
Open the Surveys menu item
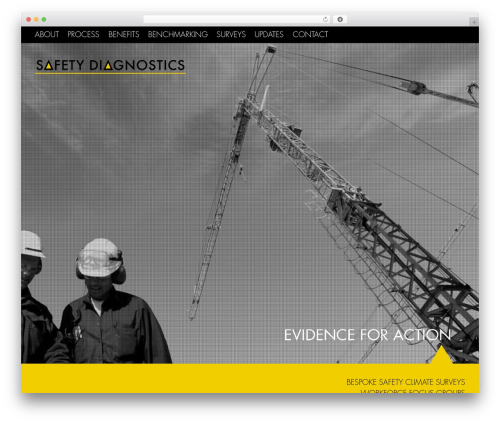click(x=231, y=34)
